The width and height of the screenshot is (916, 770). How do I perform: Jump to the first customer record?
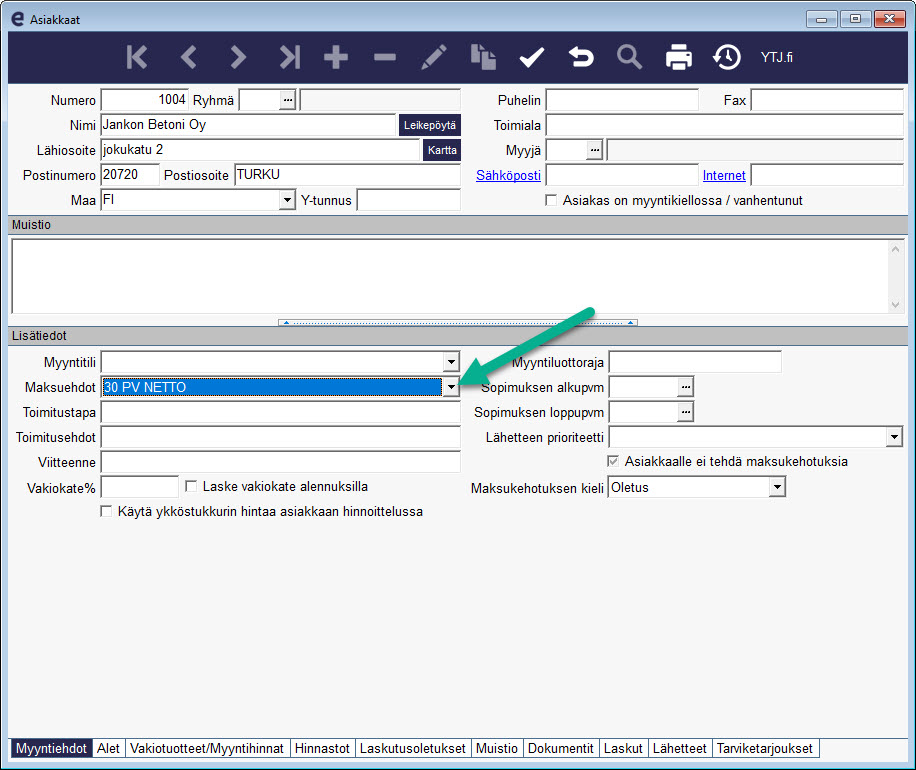coord(137,57)
